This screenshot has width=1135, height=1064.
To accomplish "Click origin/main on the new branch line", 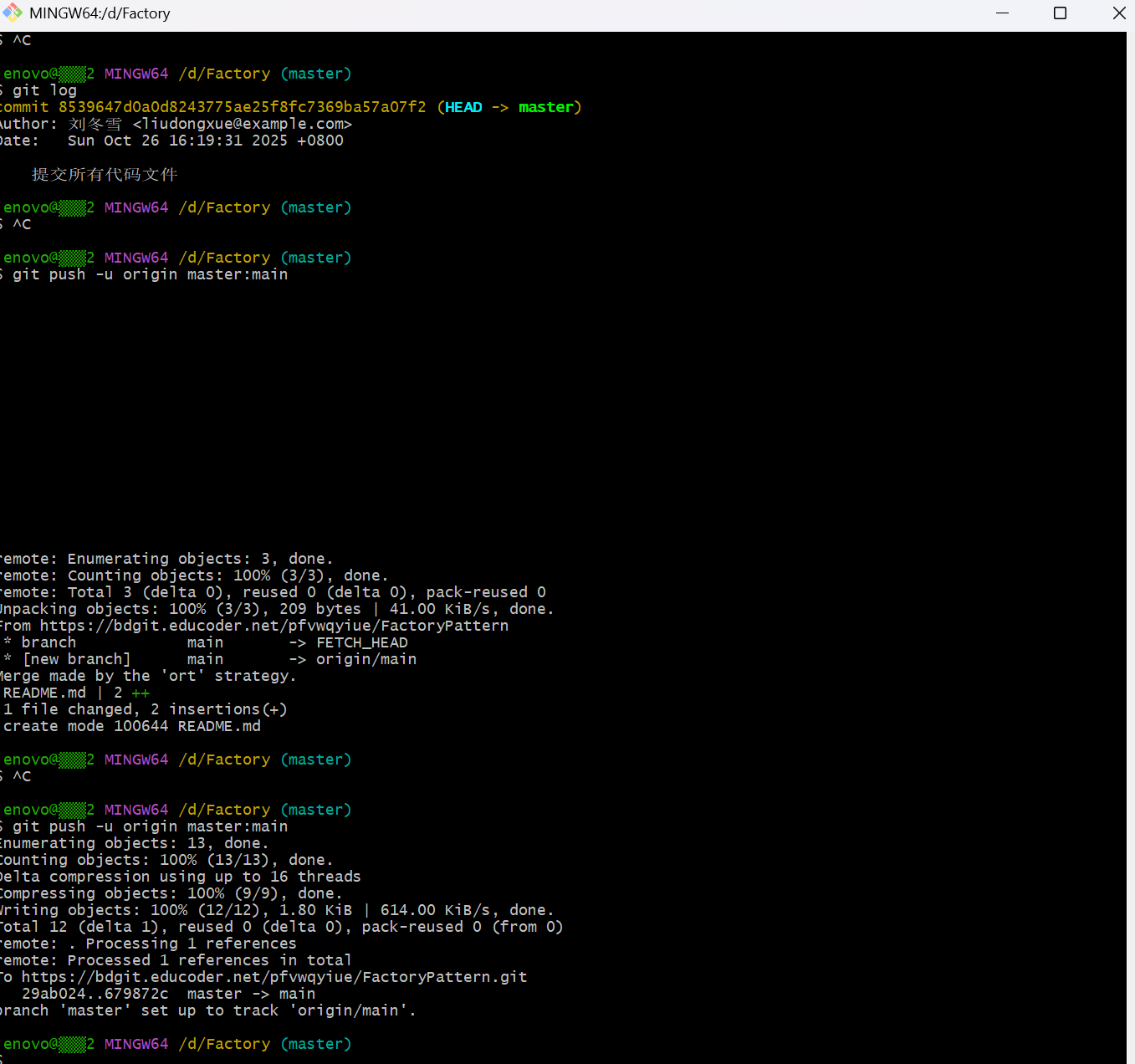I will [x=366, y=659].
